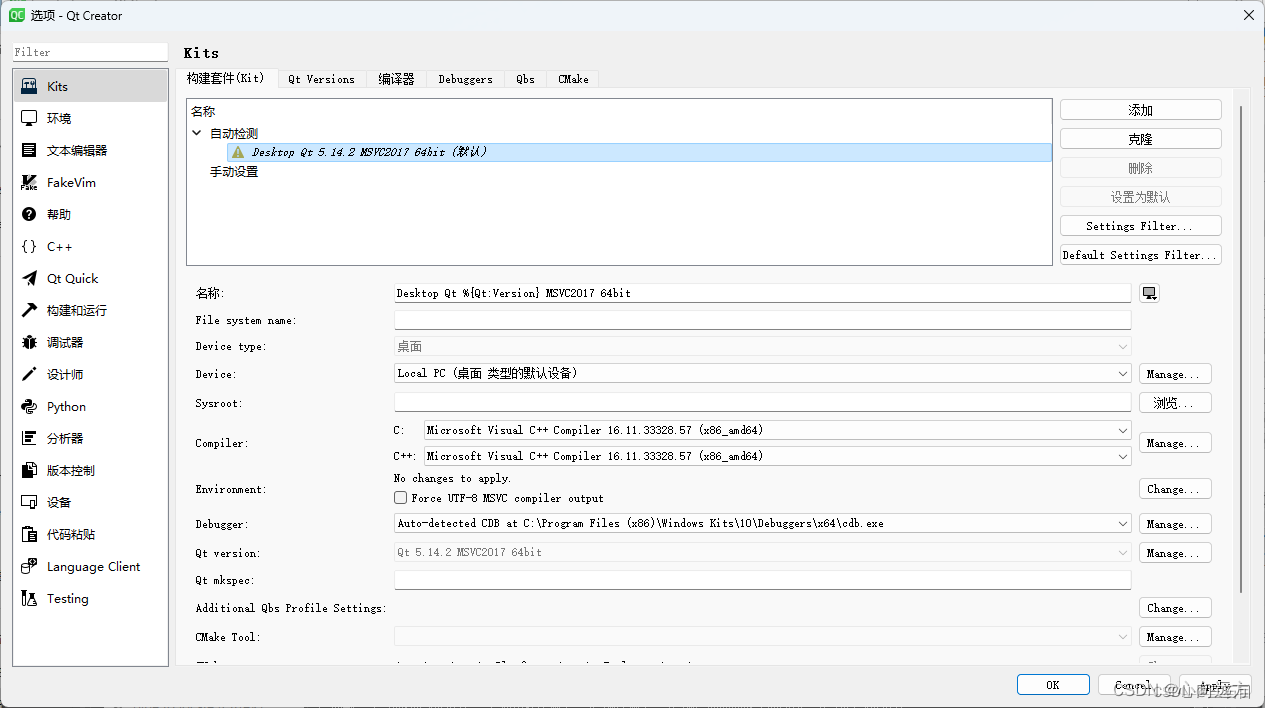Click Change... next to Environment
The height and width of the screenshot is (708, 1265).
(x=1175, y=489)
